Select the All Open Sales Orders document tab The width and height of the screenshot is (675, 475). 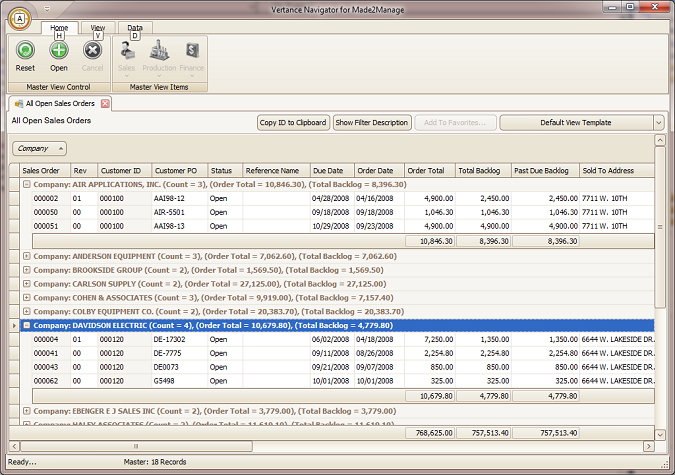[60, 103]
